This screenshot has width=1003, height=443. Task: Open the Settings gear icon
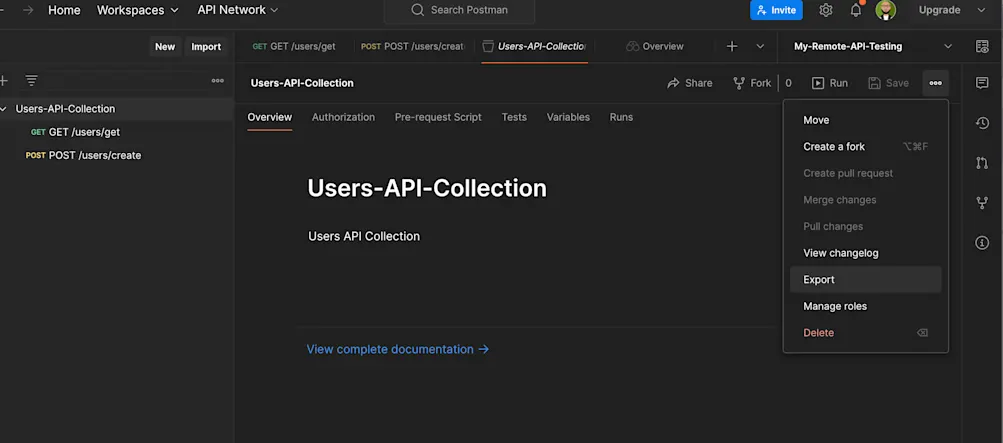[x=826, y=10]
